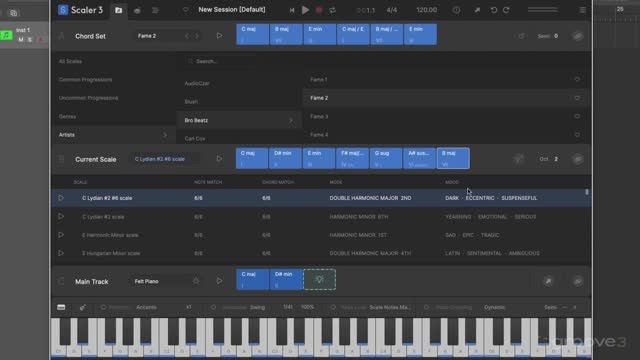Expand the Artists category chevron
Screen dimensions: 640x360
165,135
